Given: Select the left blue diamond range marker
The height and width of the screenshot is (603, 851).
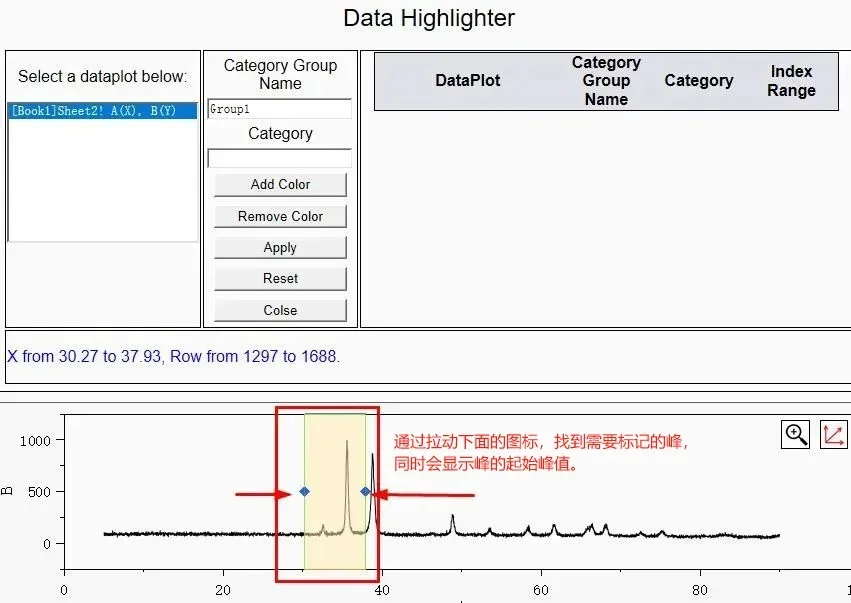Looking at the screenshot, I should point(304,492).
